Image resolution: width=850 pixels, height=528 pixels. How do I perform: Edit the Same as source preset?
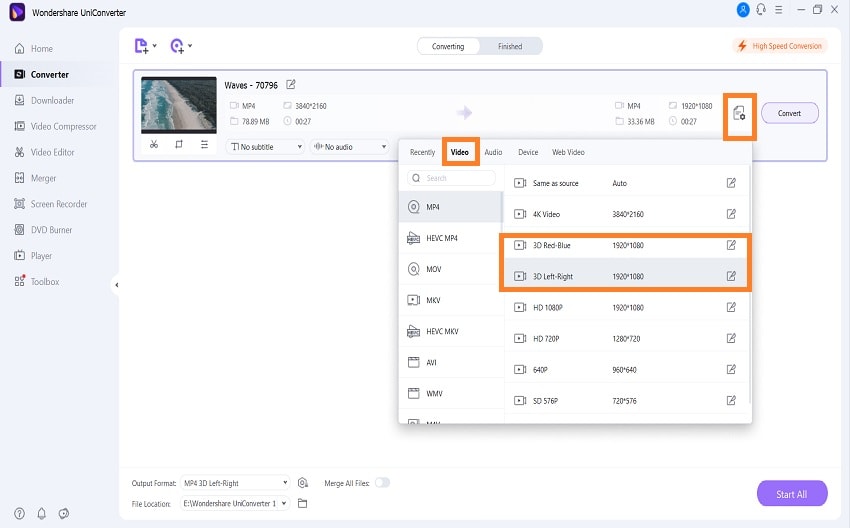[x=731, y=183]
